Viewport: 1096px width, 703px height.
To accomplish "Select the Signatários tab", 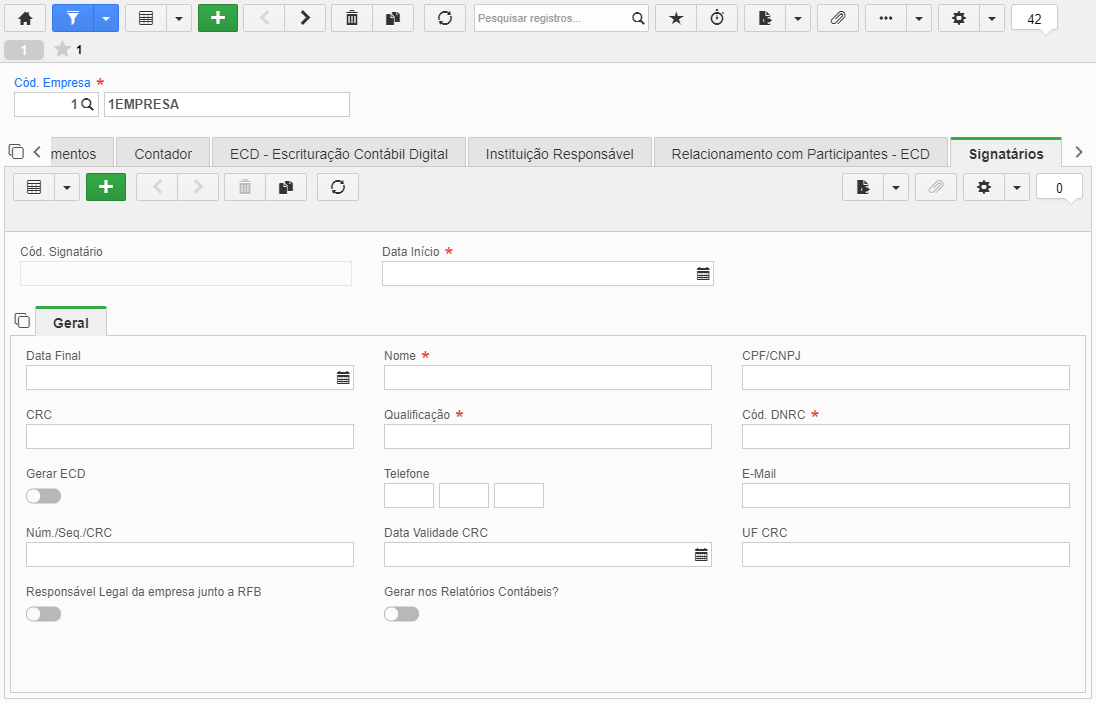I will (x=1006, y=154).
